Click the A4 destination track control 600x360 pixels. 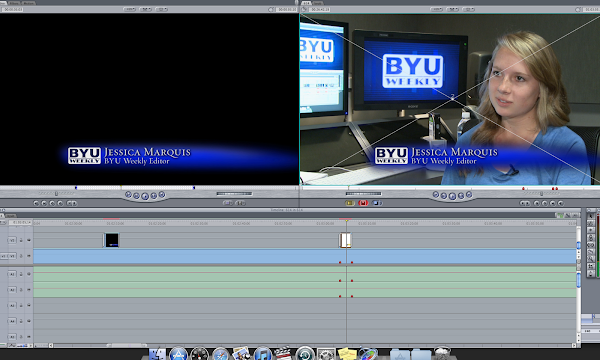tap(12, 321)
